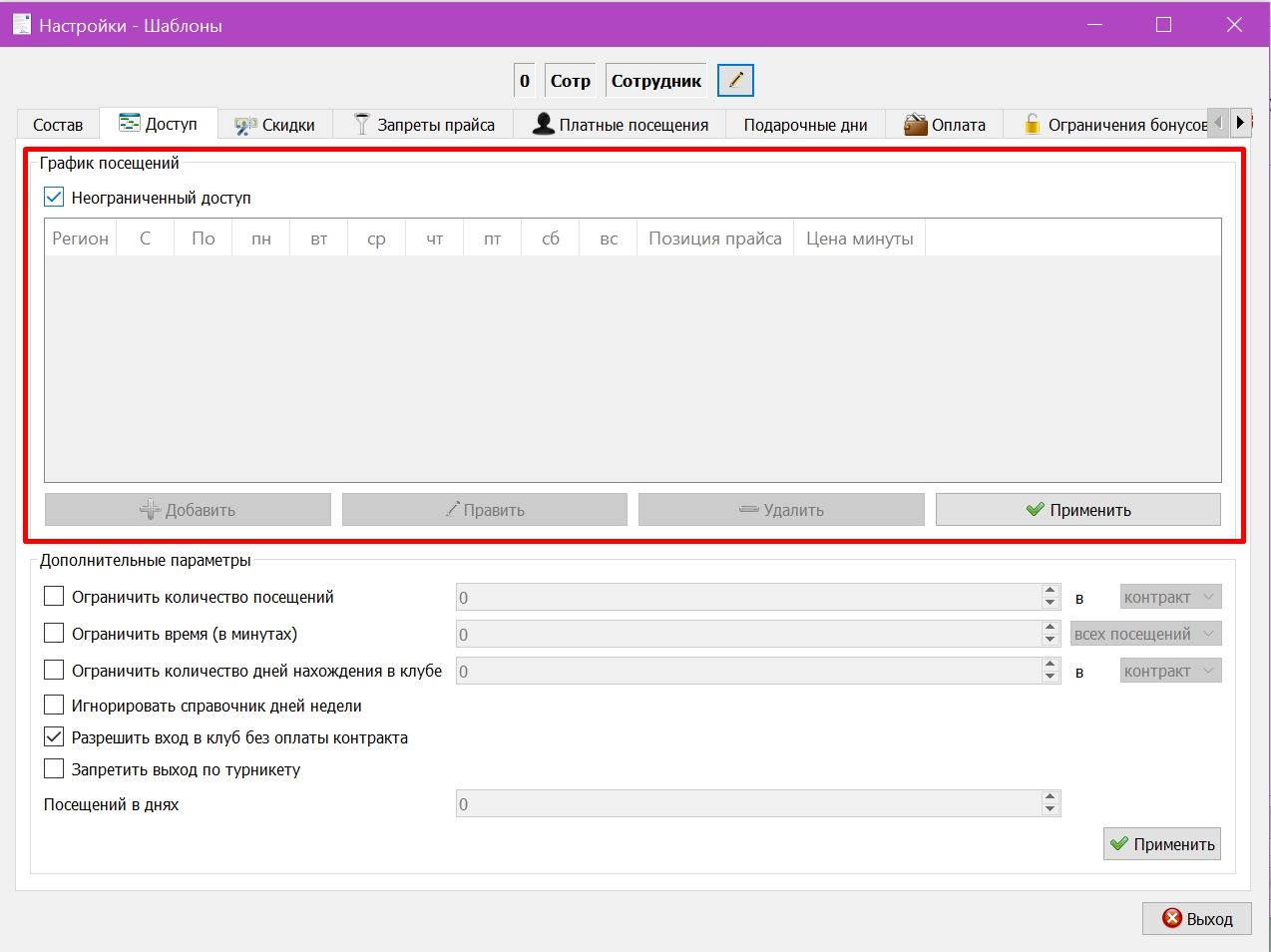This screenshot has width=1271, height=952.
Task: Click the person icon on Платные посещения tab
Action: 544,124
